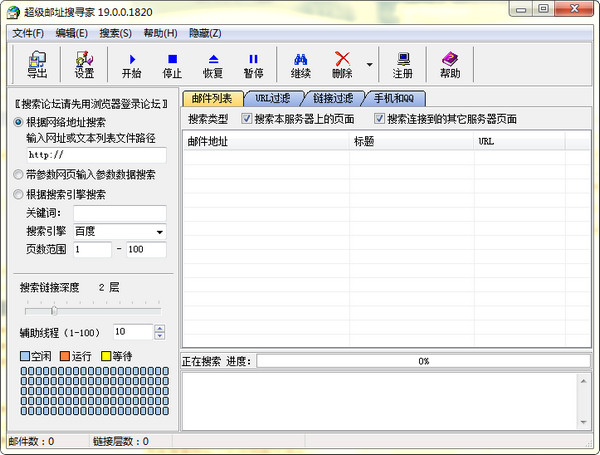
Task: Expand the 搜索引擎 百度 dropdown
Action: pyautogui.click(x=159, y=232)
